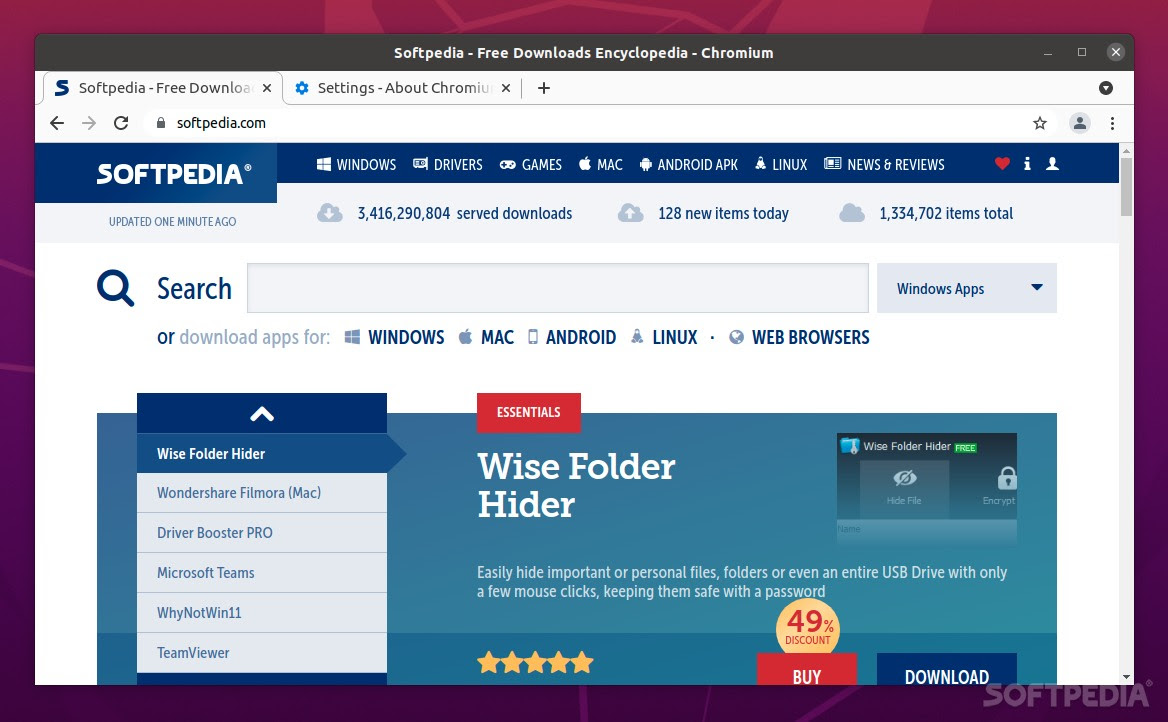Open the Chromium profile avatar button
Viewport: 1168px width, 722px height.
point(1079,123)
